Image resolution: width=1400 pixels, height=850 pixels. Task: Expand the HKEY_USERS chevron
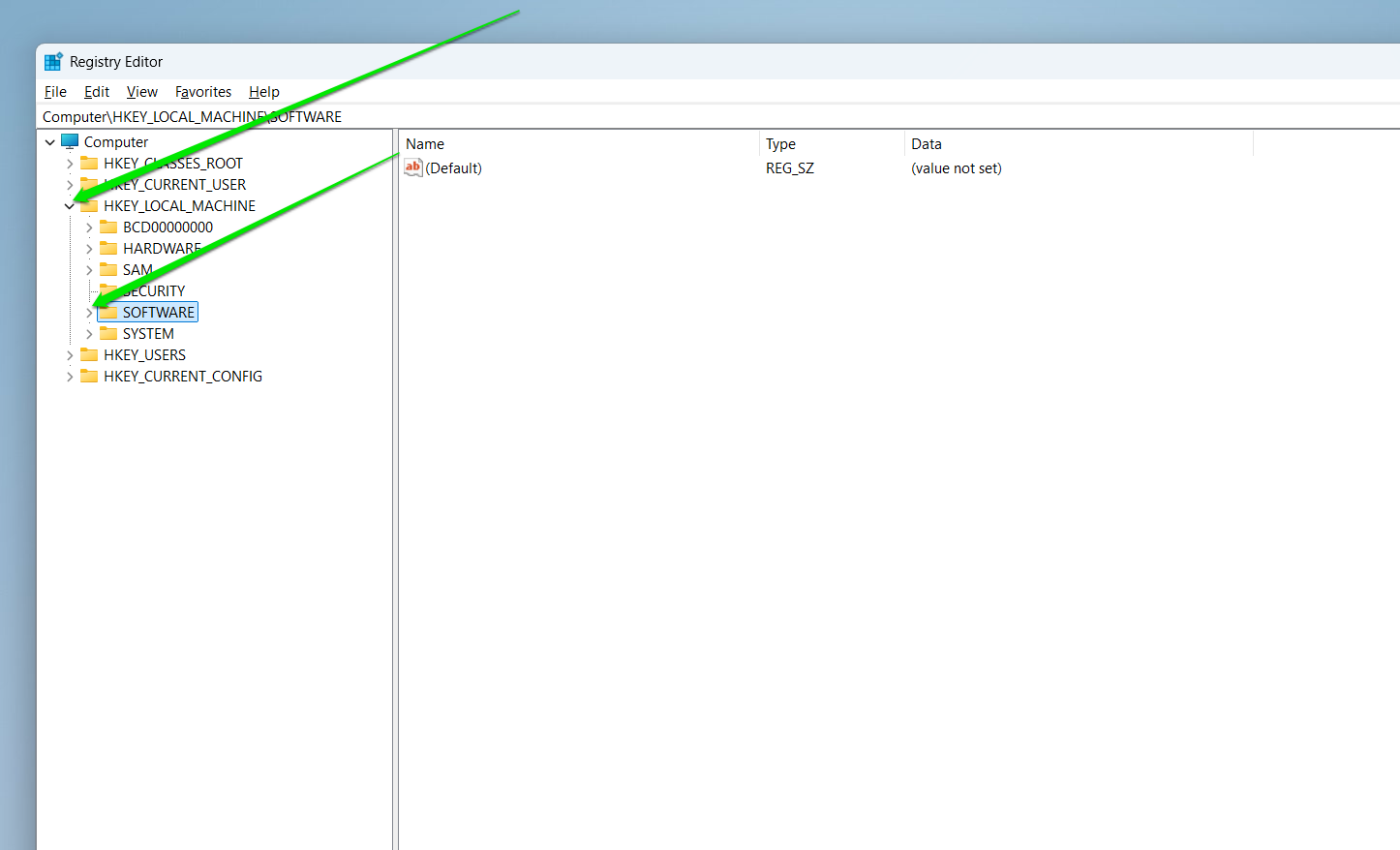click(70, 355)
